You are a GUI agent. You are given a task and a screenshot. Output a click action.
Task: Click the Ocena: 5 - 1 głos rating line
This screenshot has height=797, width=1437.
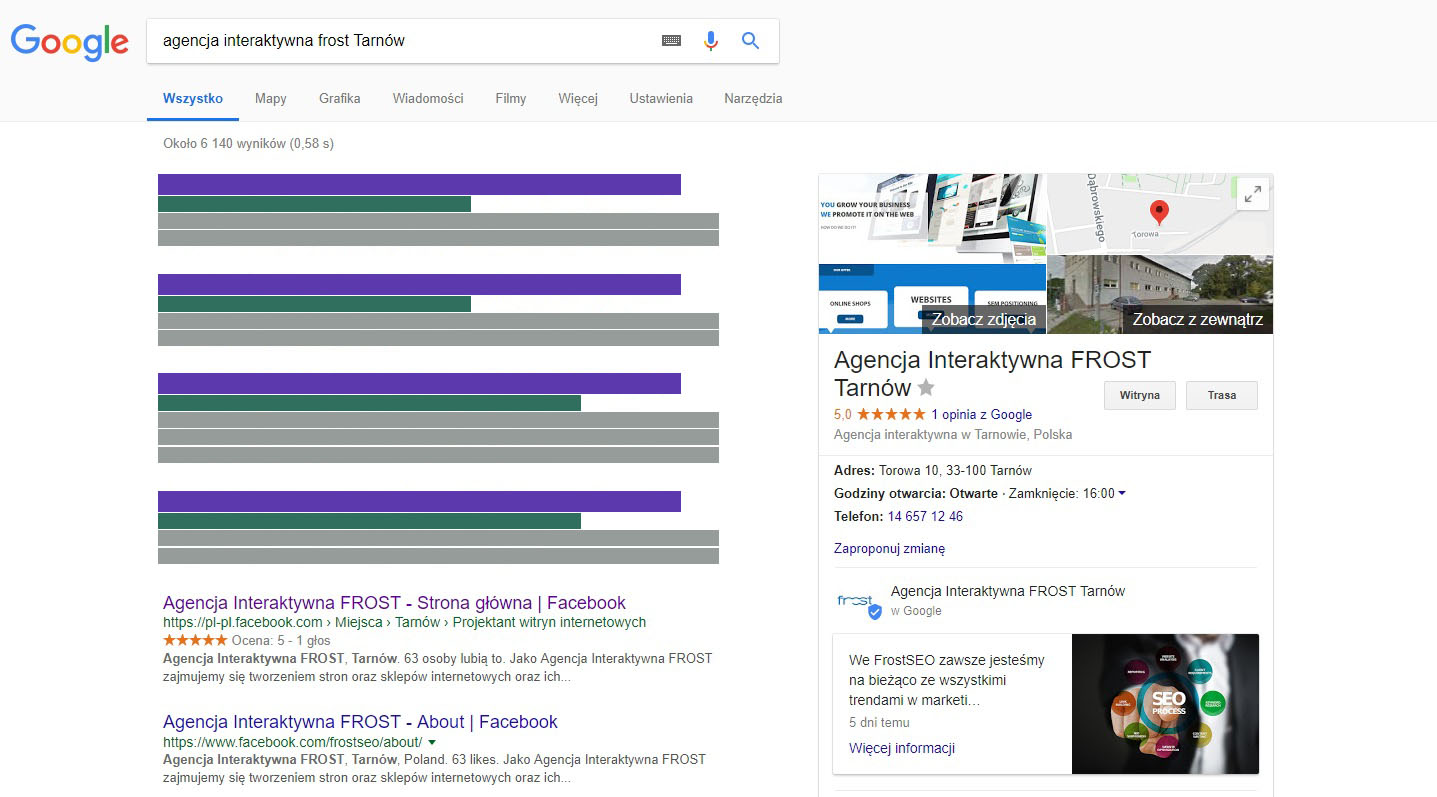coord(246,640)
